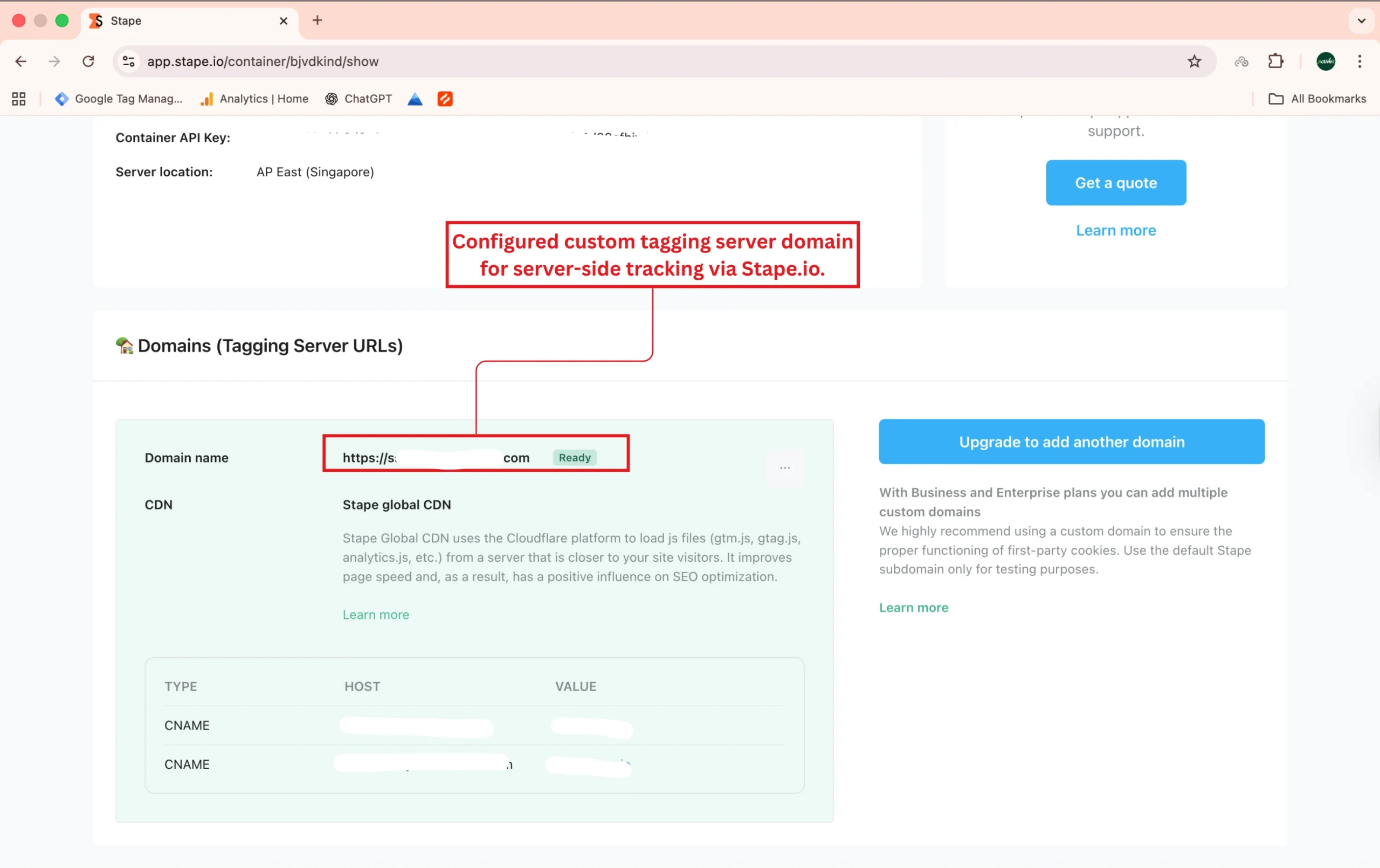This screenshot has height=868, width=1380.
Task: Open the All Bookmarks folder
Action: click(1317, 99)
